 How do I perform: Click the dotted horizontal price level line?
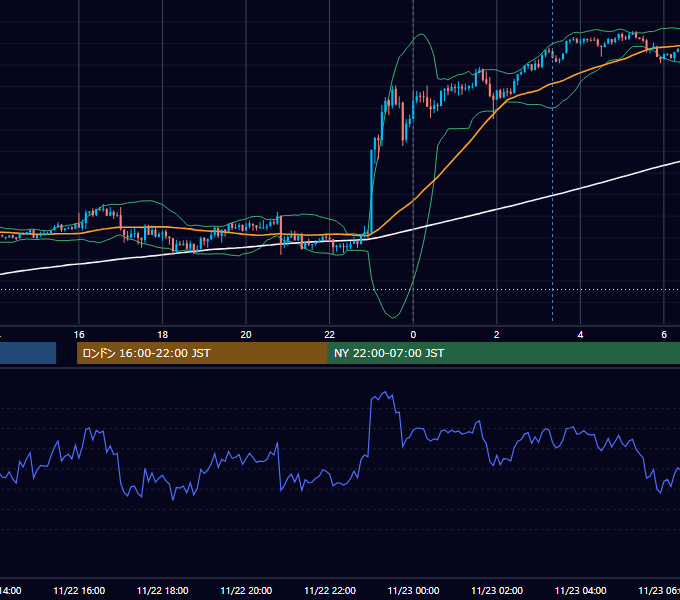click(x=340, y=289)
